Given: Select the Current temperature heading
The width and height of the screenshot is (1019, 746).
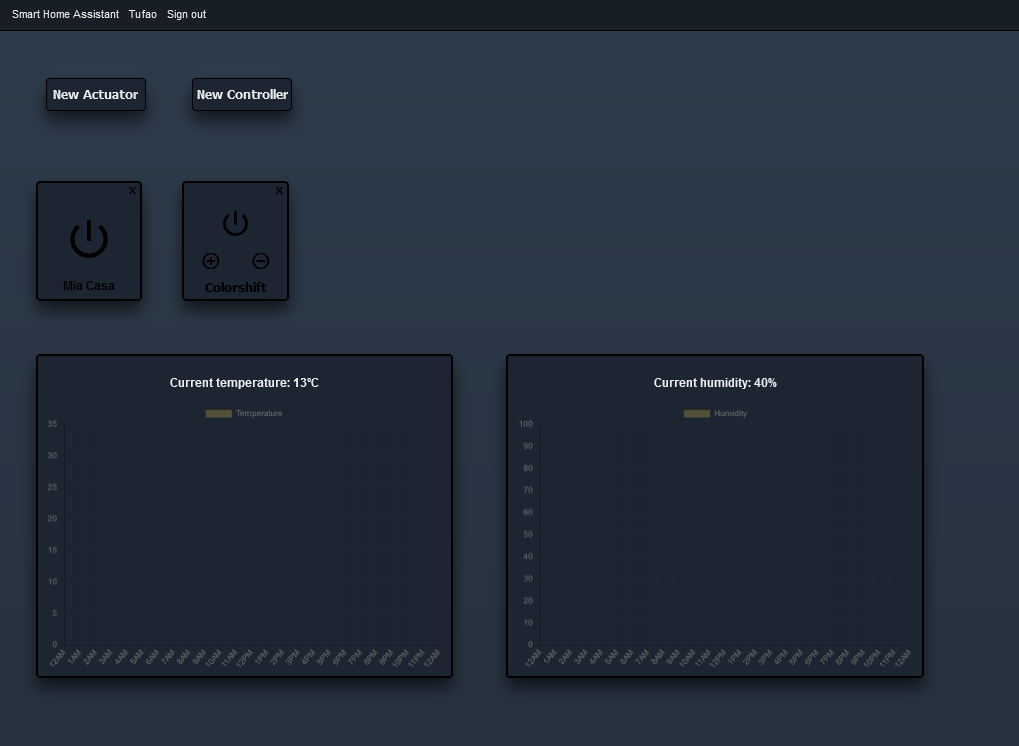Looking at the screenshot, I should coord(244,383).
